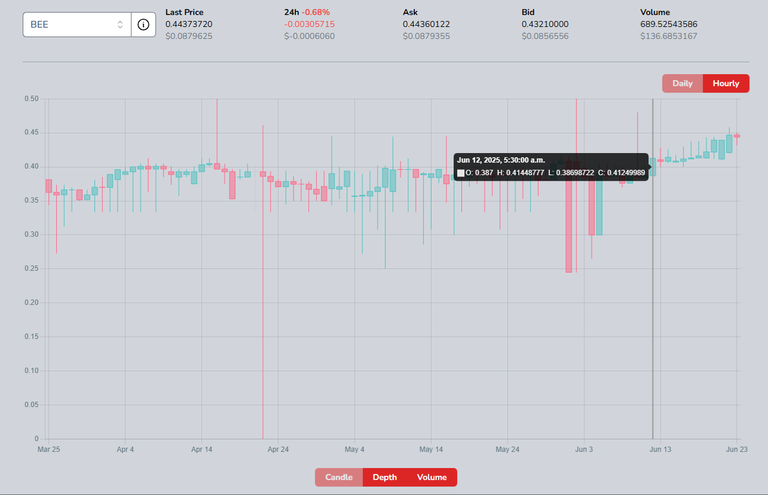Click the Jun 12 candlestick tooltip
This screenshot has height=495, width=768.
551,167
